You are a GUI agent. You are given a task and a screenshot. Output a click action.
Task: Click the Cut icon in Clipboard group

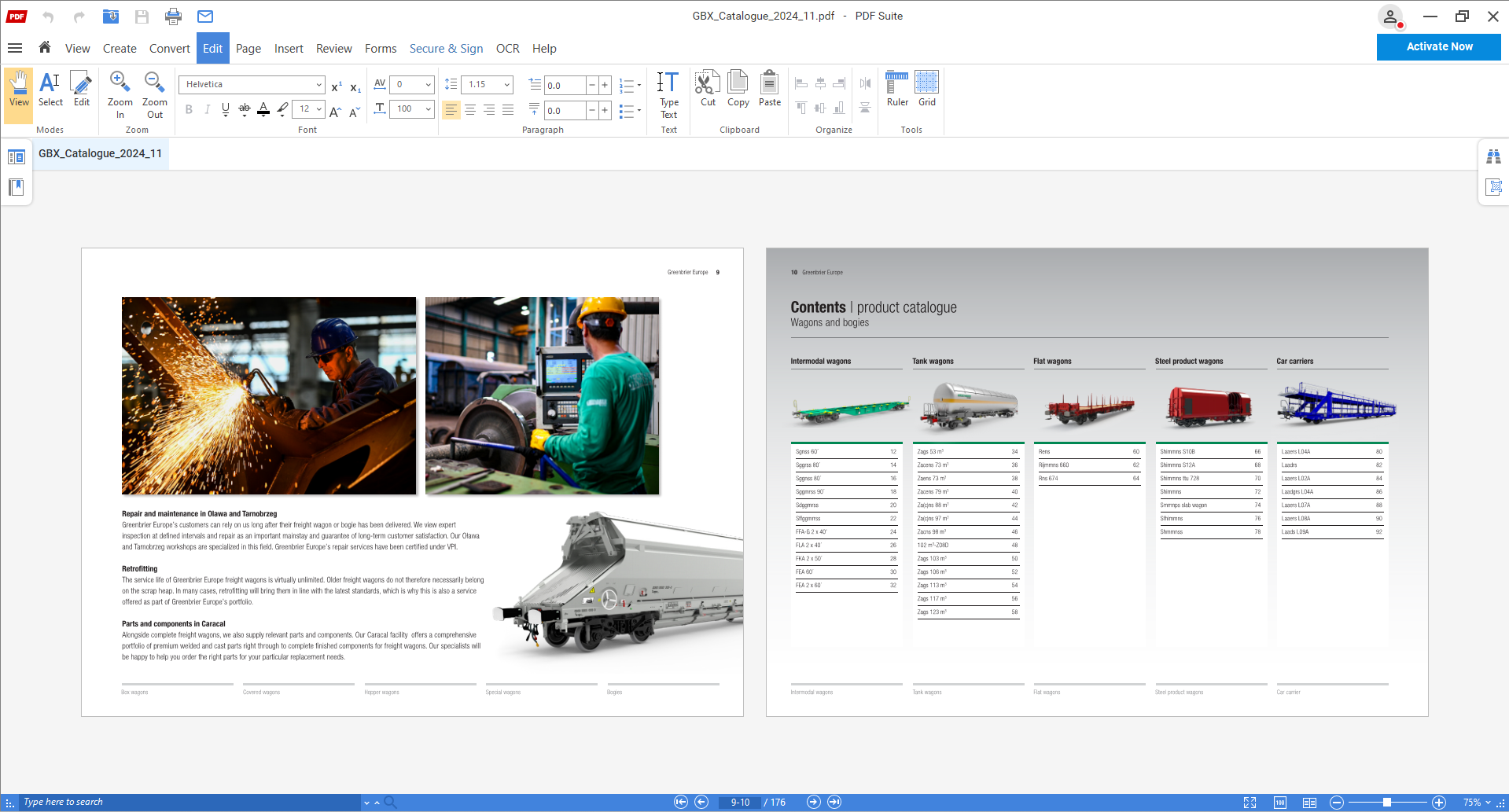pos(707,88)
